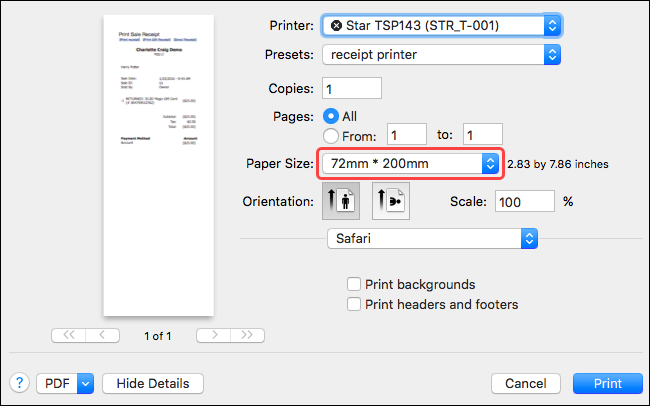The width and height of the screenshot is (650, 406).
Task: Click the Cancel button
Action: [x=526, y=384]
